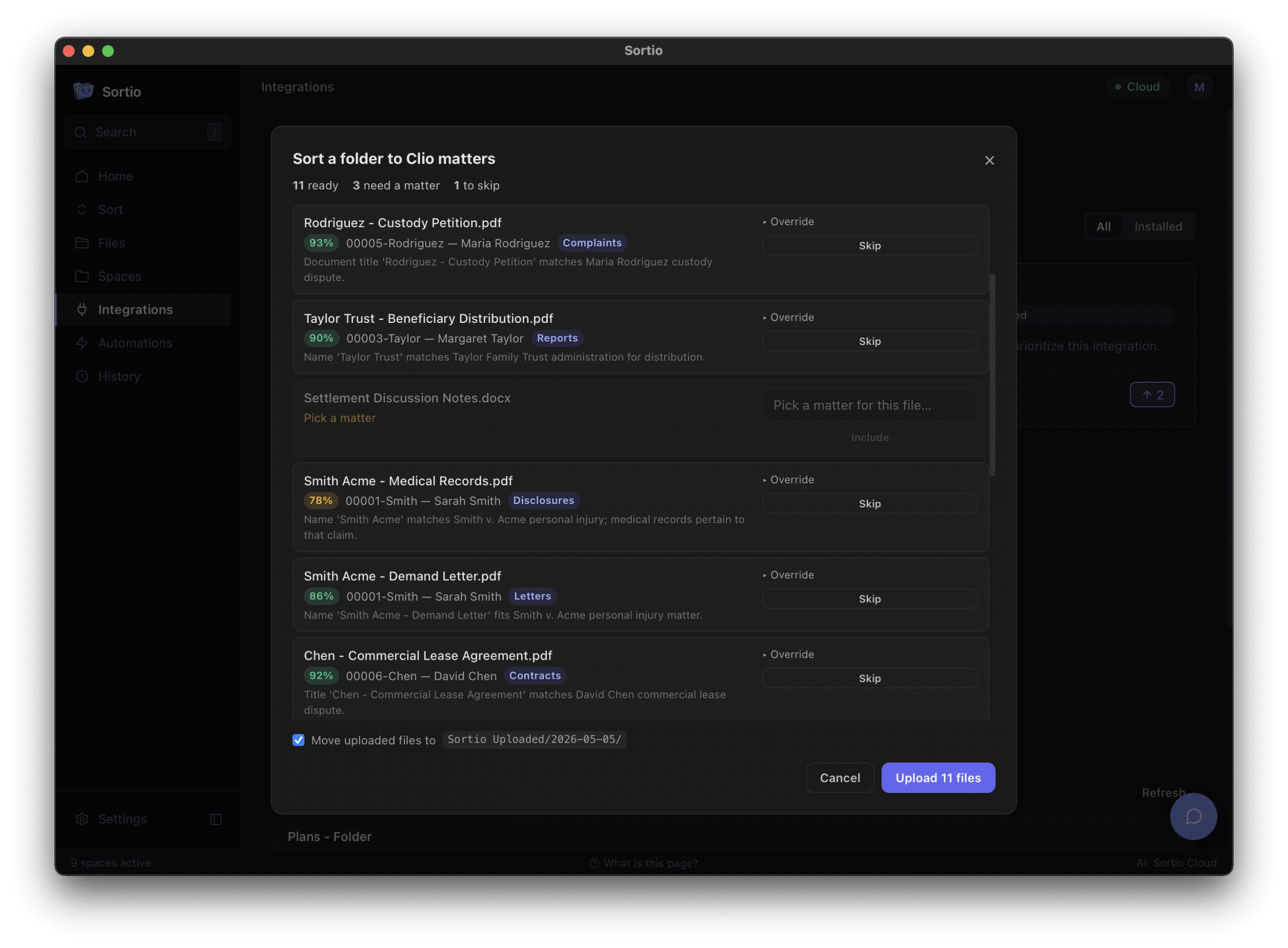Click the Sort arrows icon in sidebar

(x=82, y=209)
